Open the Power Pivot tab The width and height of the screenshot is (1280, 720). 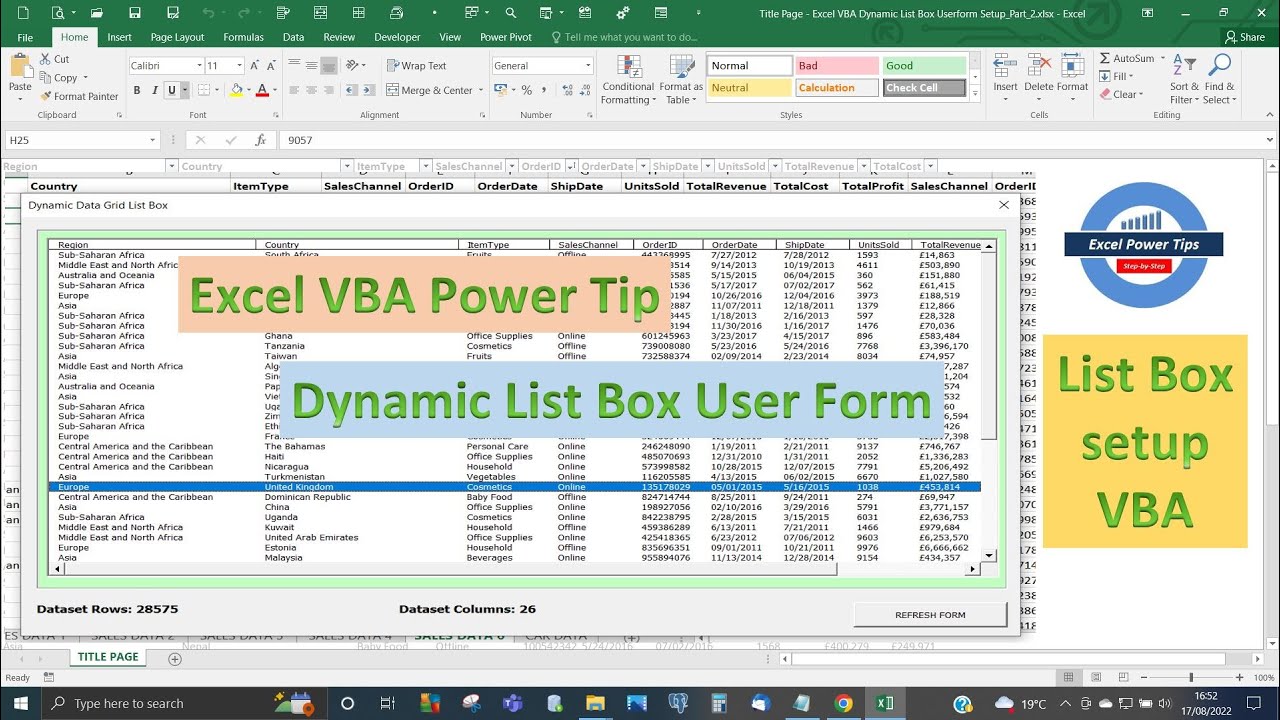[506, 37]
